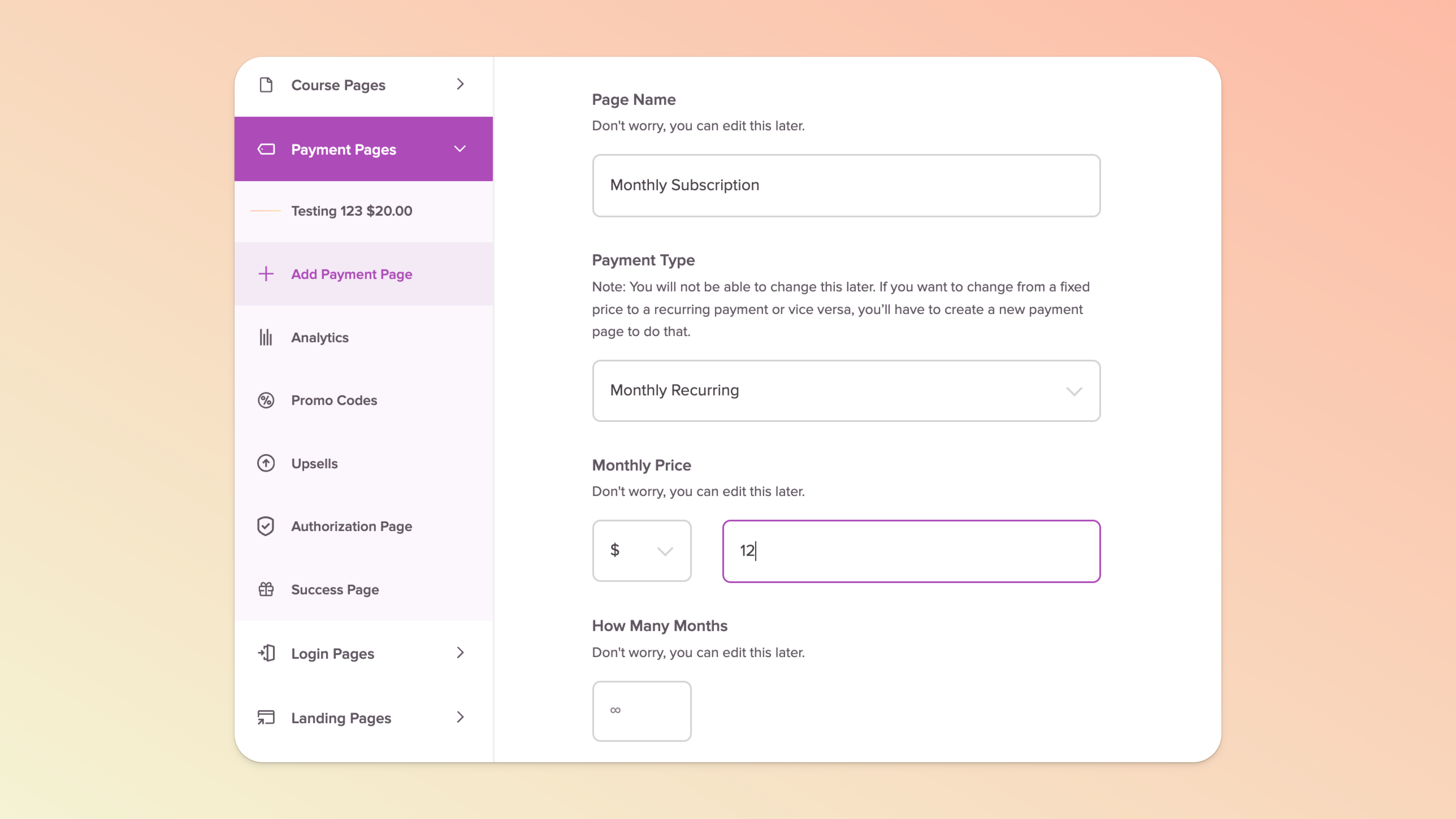Click the Course Pages document icon
The width and height of the screenshot is (1456, 819).
point(266,85)
